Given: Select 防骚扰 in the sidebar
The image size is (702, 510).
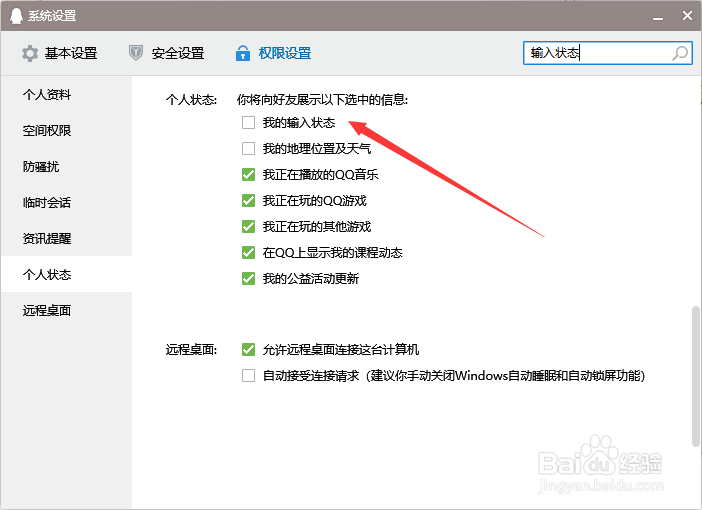Looking at the screenshot, I should click(x=66, y=167).
